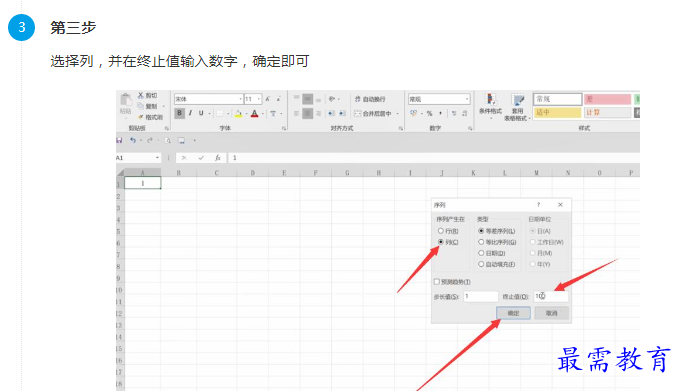Image resolution: width=679 pixels, height=391 pixels.
Task: Click the step value (步长值) input
Action: point(481,297)
